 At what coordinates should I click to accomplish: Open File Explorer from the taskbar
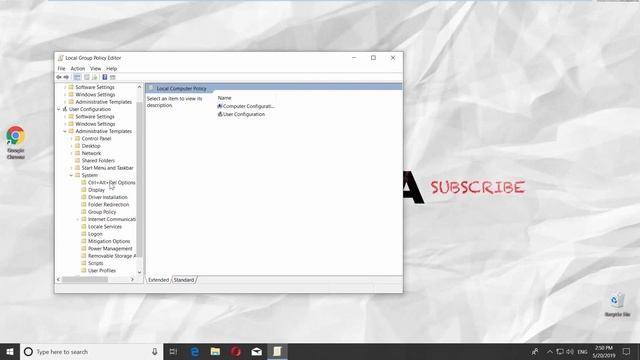click(x=215, y=351)
